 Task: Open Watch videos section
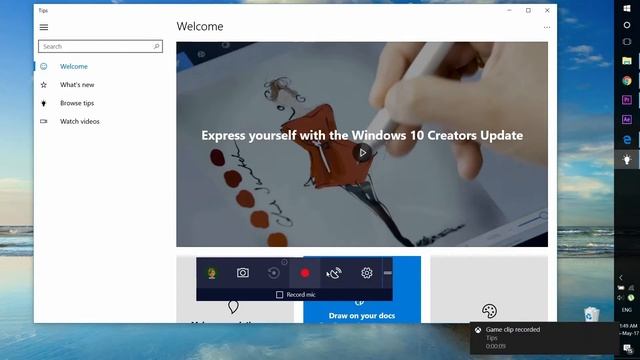[80, 122]
